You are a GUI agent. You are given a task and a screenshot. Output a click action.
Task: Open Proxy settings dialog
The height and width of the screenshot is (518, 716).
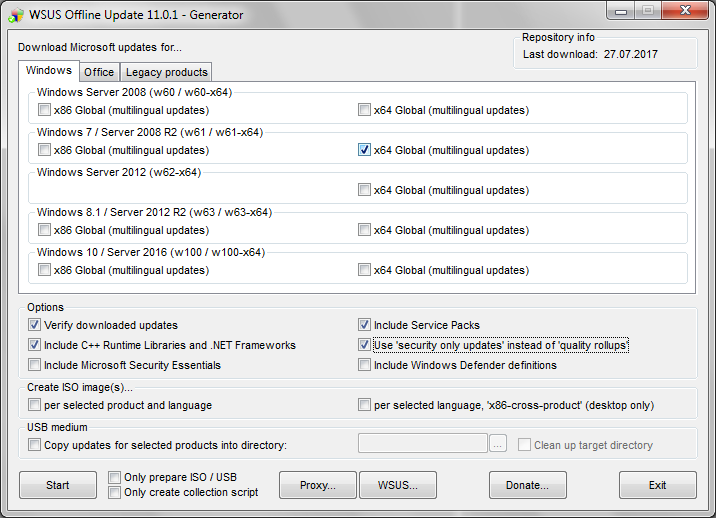pyautogui.click(x=313, y=485)
